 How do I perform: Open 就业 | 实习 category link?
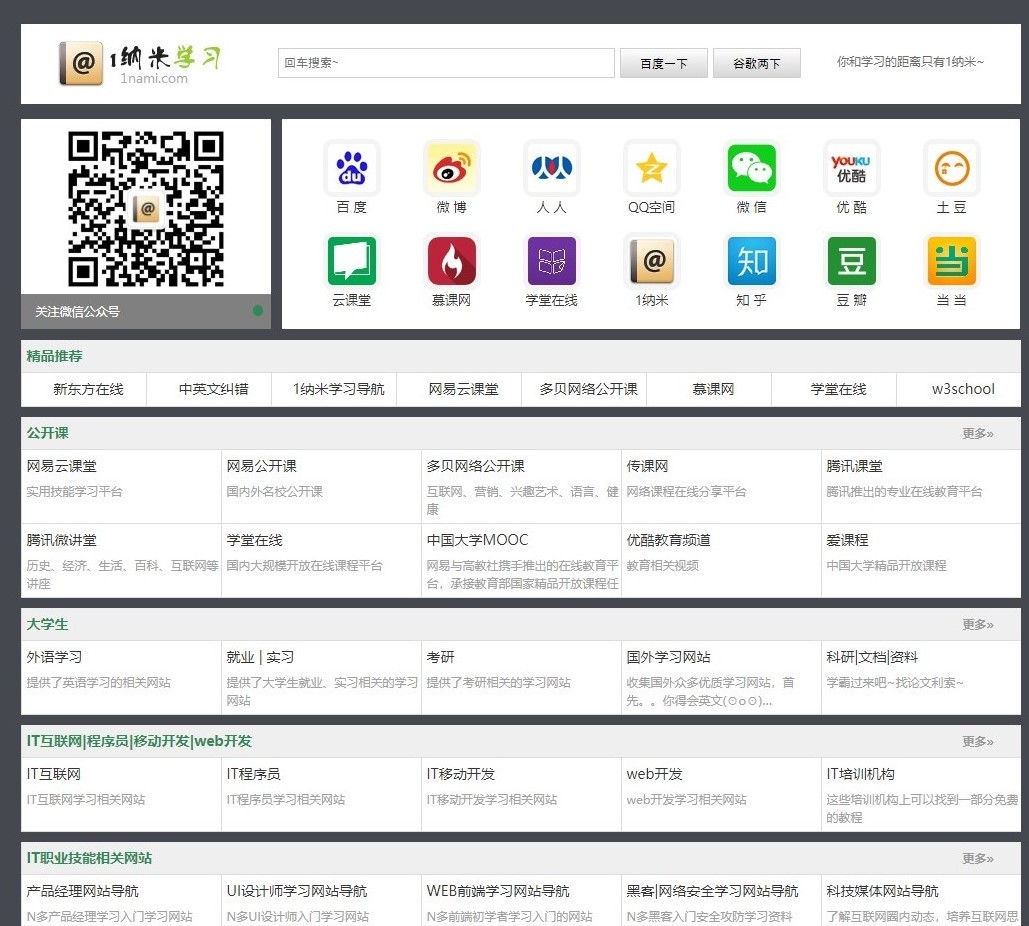261,657
